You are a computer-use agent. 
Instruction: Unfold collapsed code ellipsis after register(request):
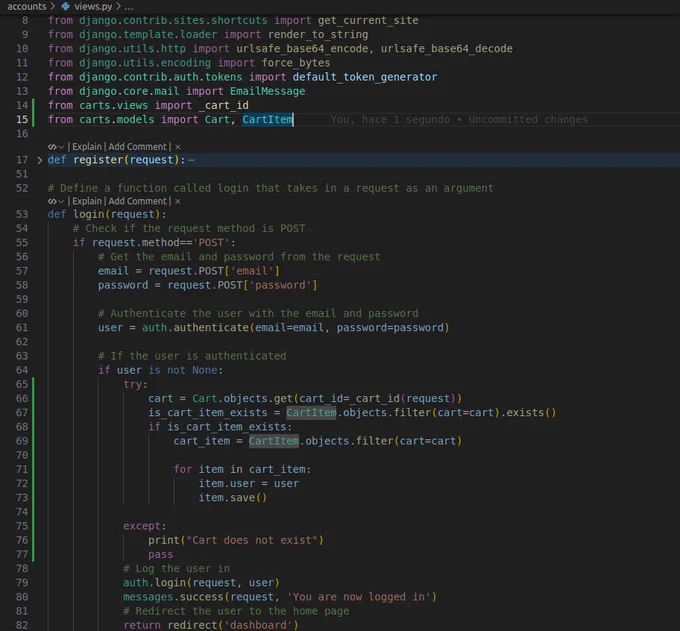click(191, 160)
